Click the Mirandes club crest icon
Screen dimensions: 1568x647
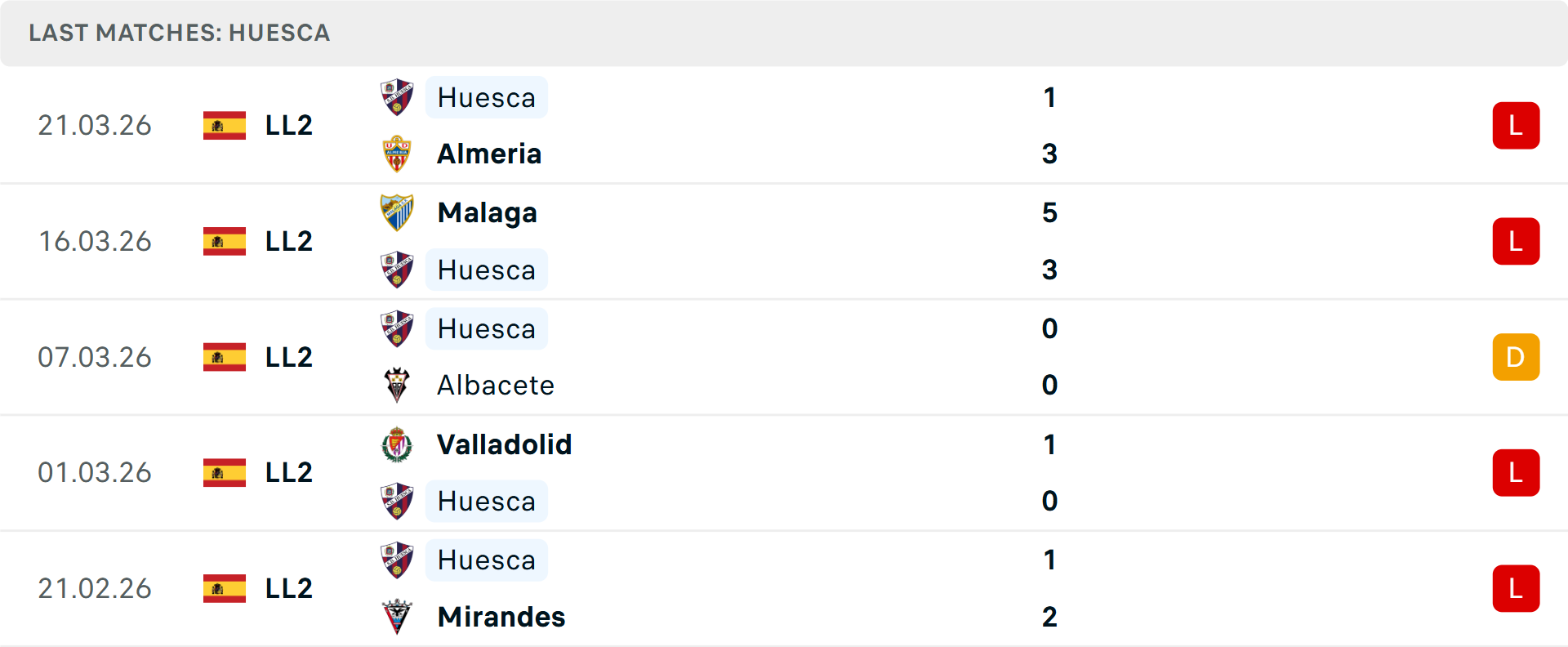[x=397, y=617]
